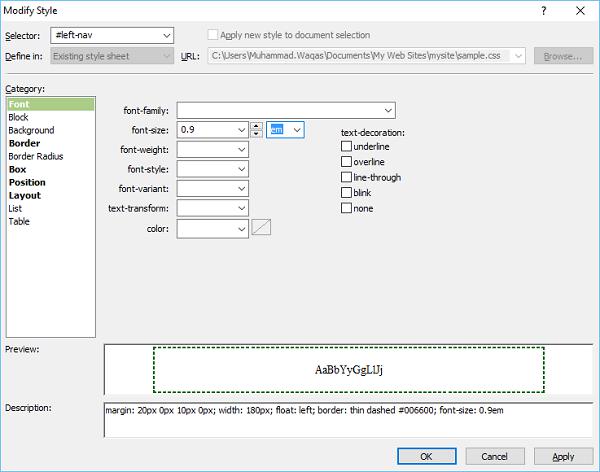Enable the underline text-decoration checkbox

pyautogui.click(x=347, y=147)
